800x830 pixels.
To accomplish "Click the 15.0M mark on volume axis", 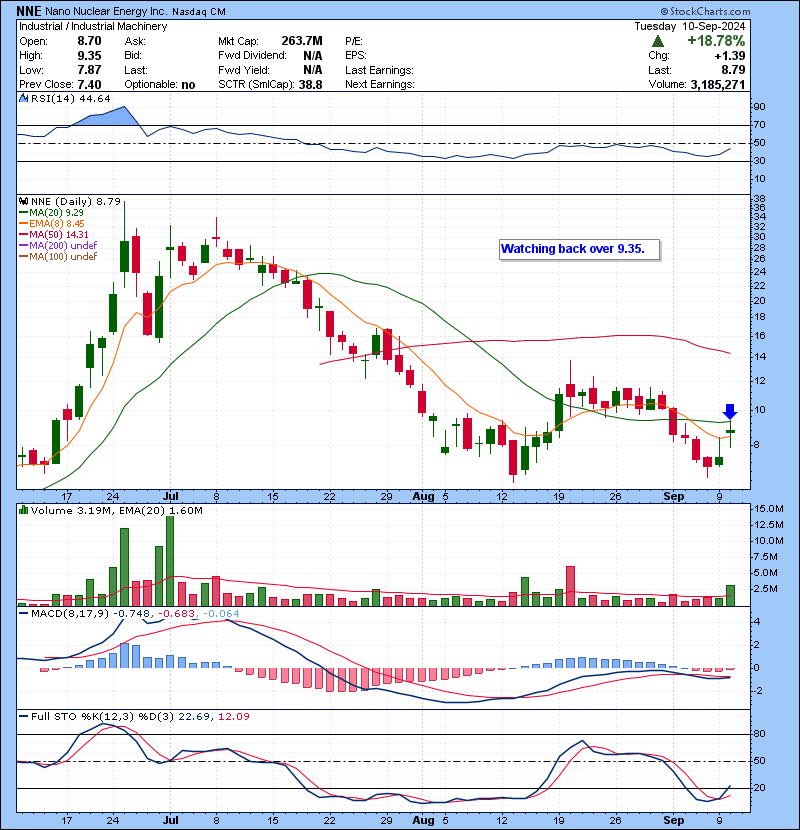I will 769,509.
